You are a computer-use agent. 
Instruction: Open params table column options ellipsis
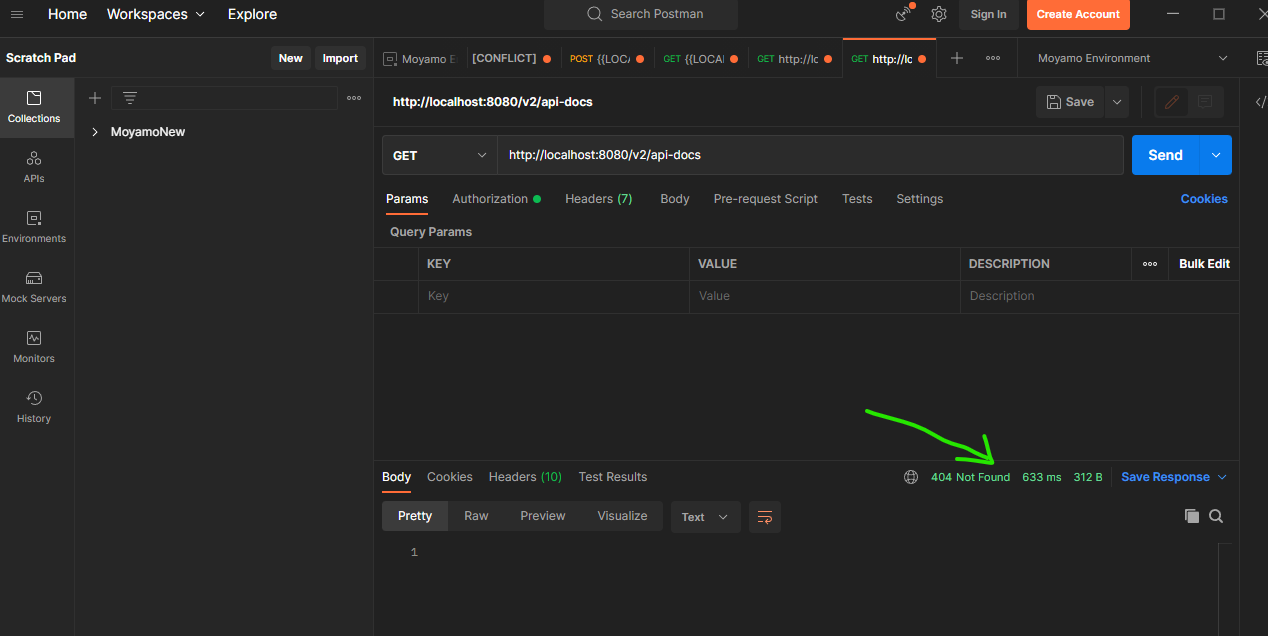[1150, 264]
